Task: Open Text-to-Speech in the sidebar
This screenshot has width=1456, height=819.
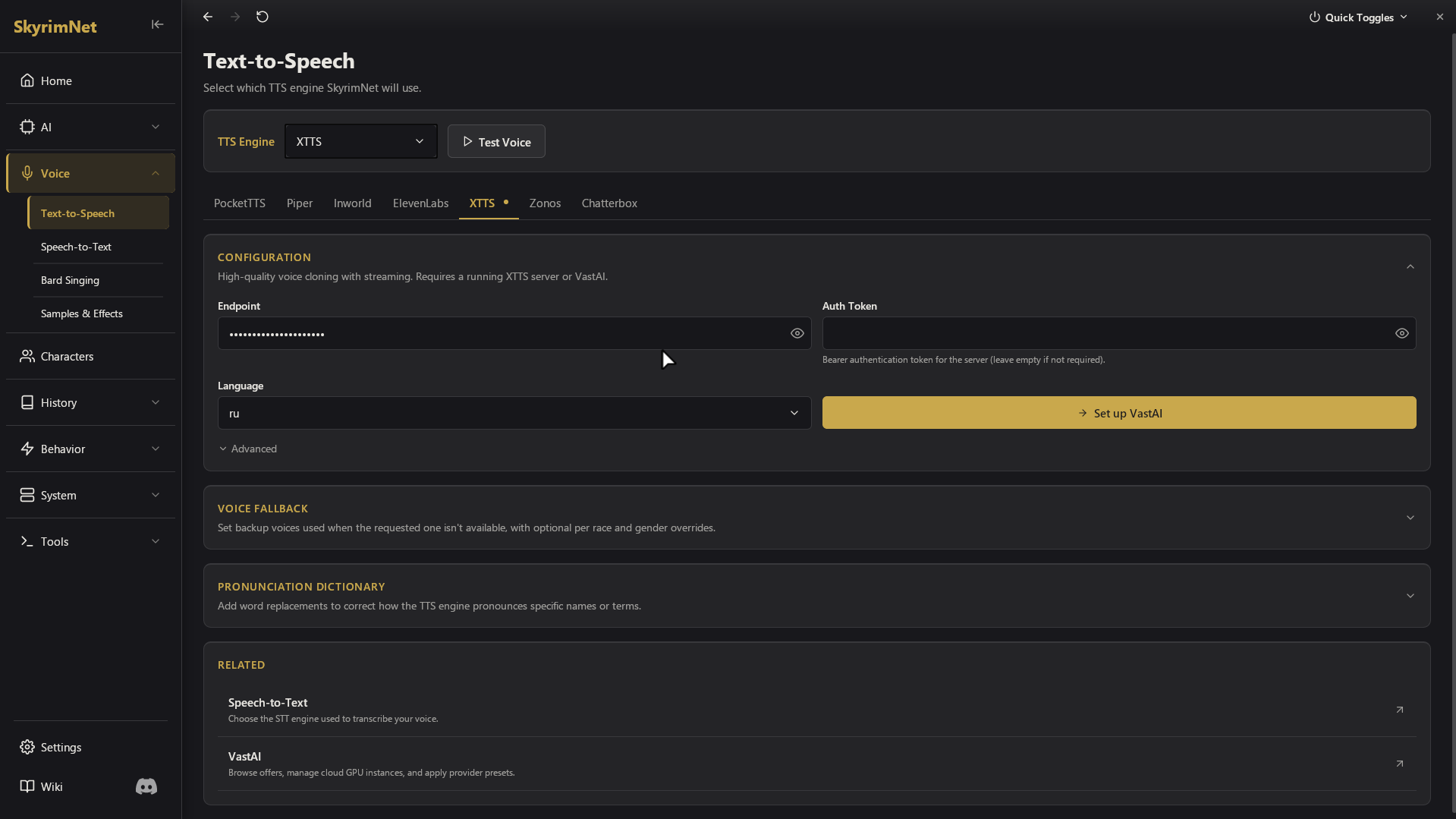Action: pyautogui.click(x=99, y=213)
